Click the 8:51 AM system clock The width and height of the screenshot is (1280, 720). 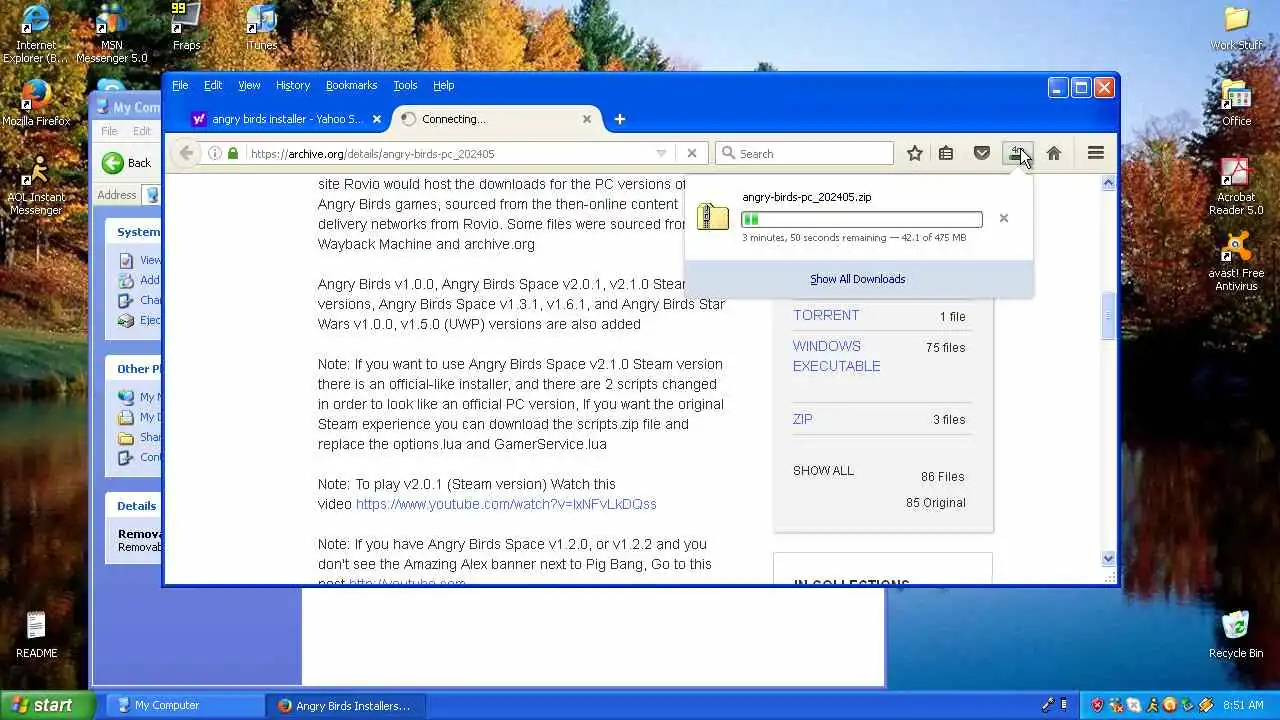coord(1245,705)
